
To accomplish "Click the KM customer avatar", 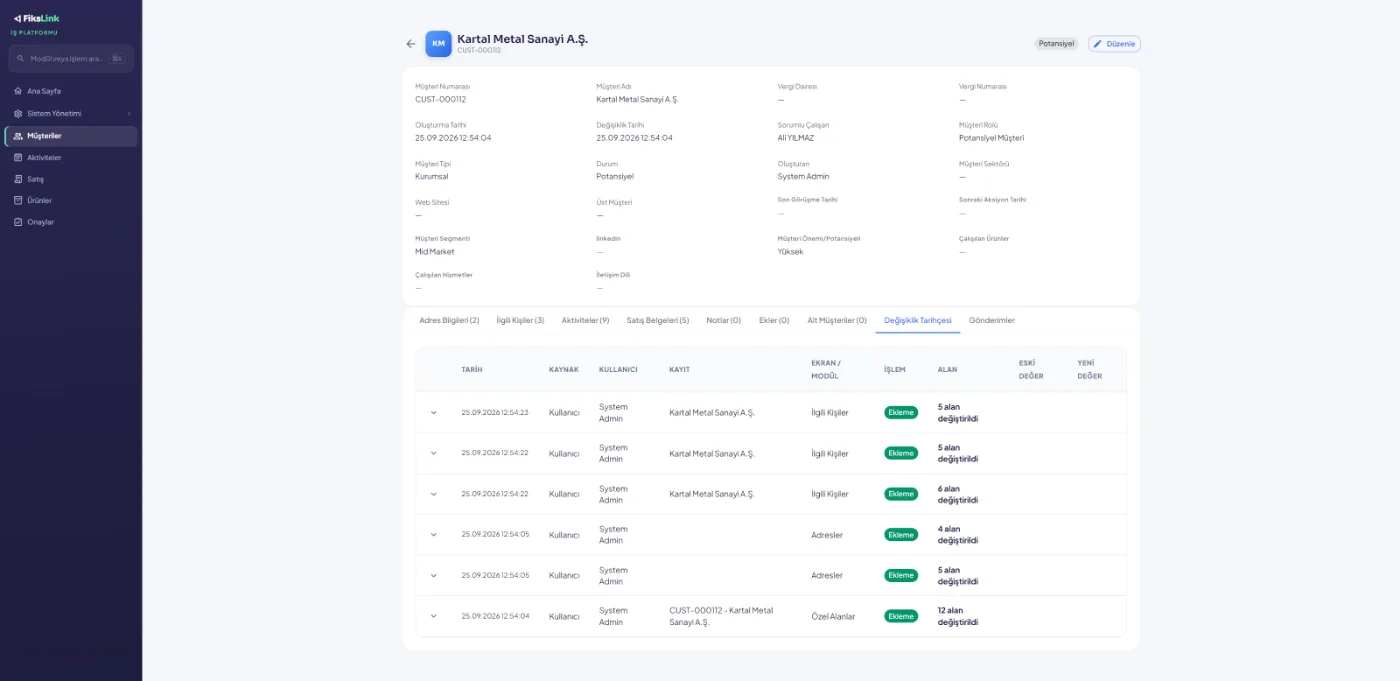I will (x=438, y=44).
